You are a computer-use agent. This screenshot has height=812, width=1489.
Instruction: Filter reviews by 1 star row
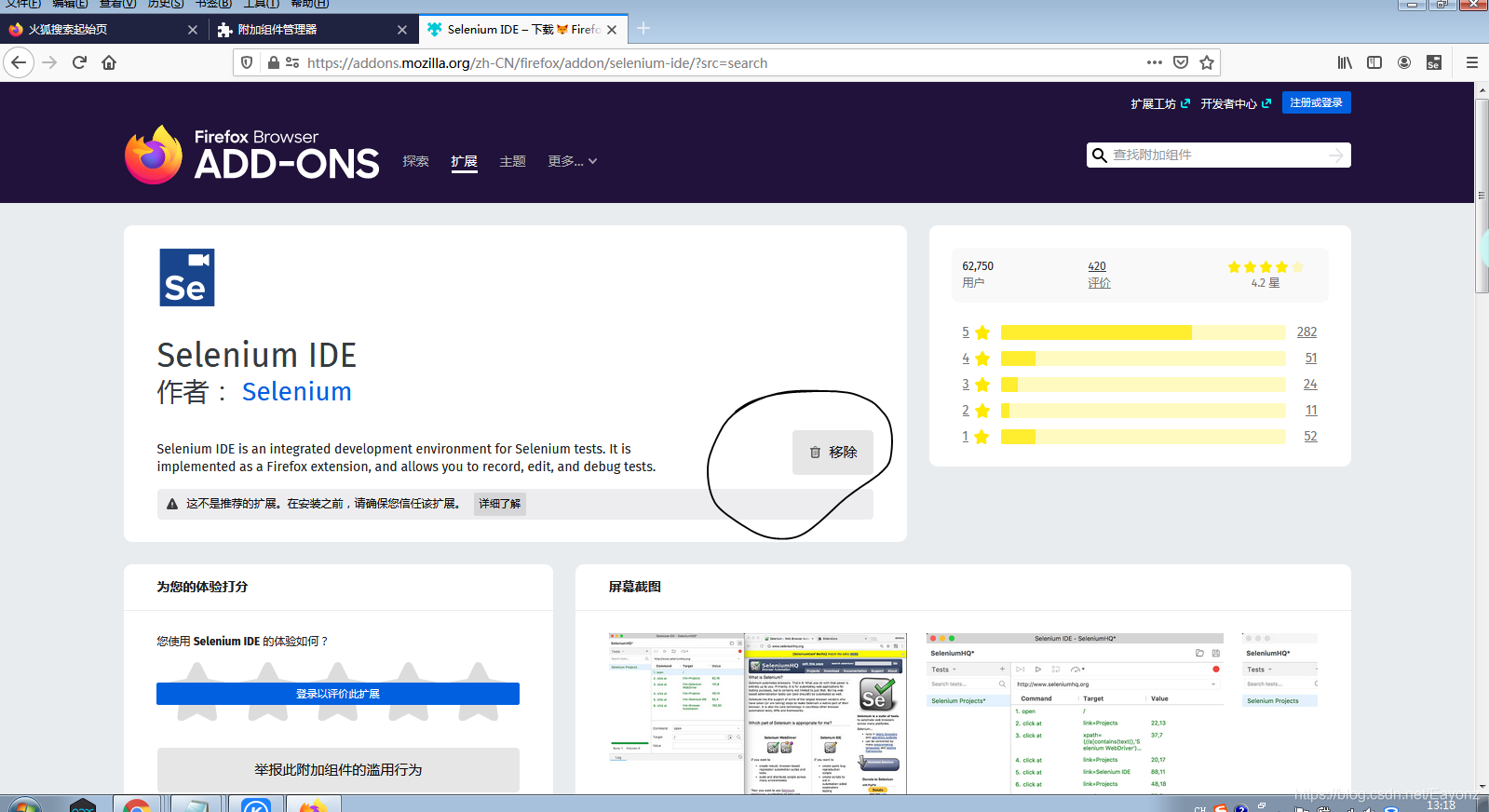tap(1139, 437)
